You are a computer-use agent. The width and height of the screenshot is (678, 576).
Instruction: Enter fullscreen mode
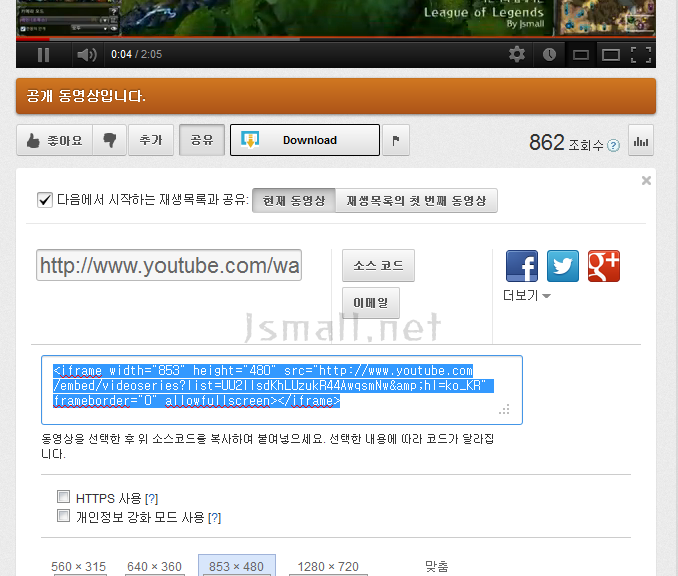pyautogui.click(x=641, y=55)
